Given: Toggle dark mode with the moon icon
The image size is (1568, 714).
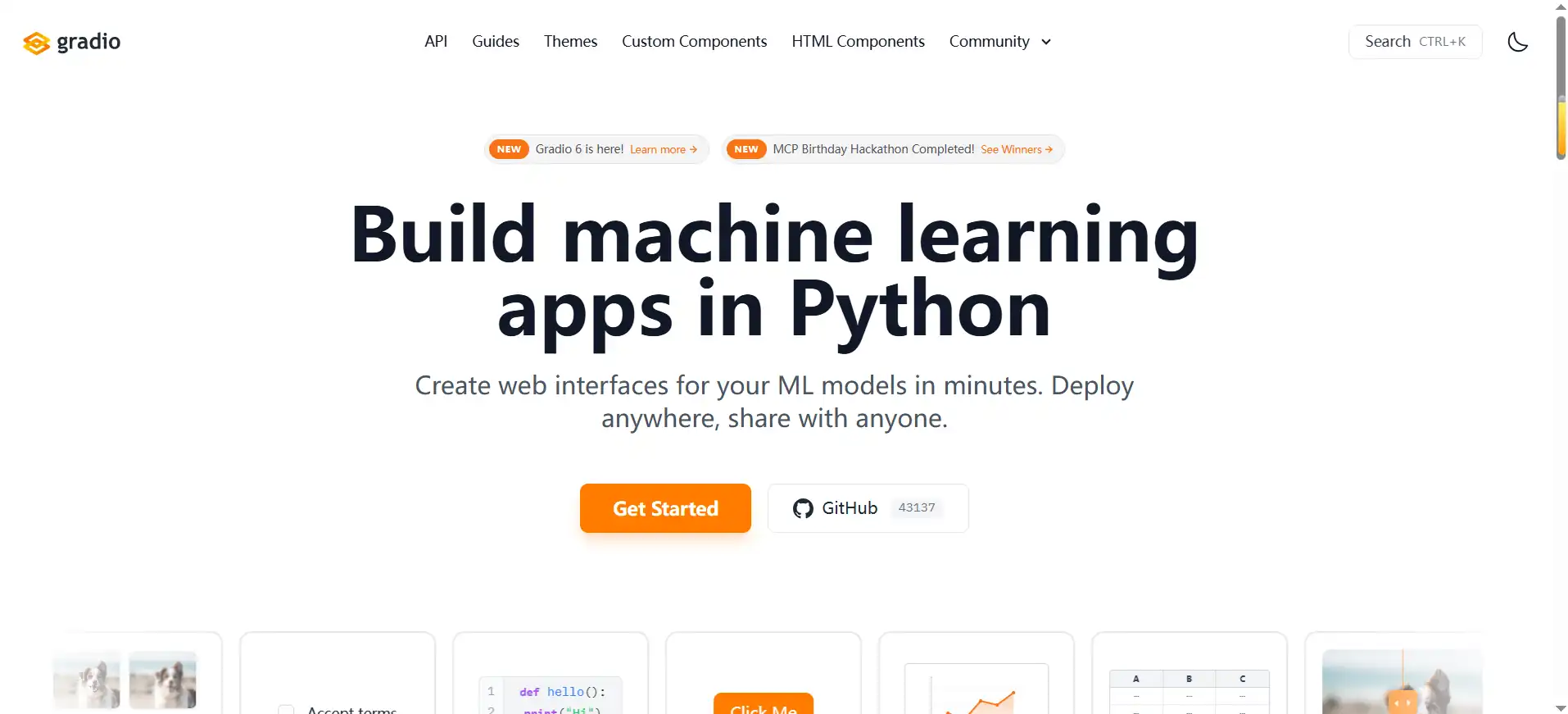Looking at the screenshot, I should 1517,42.
